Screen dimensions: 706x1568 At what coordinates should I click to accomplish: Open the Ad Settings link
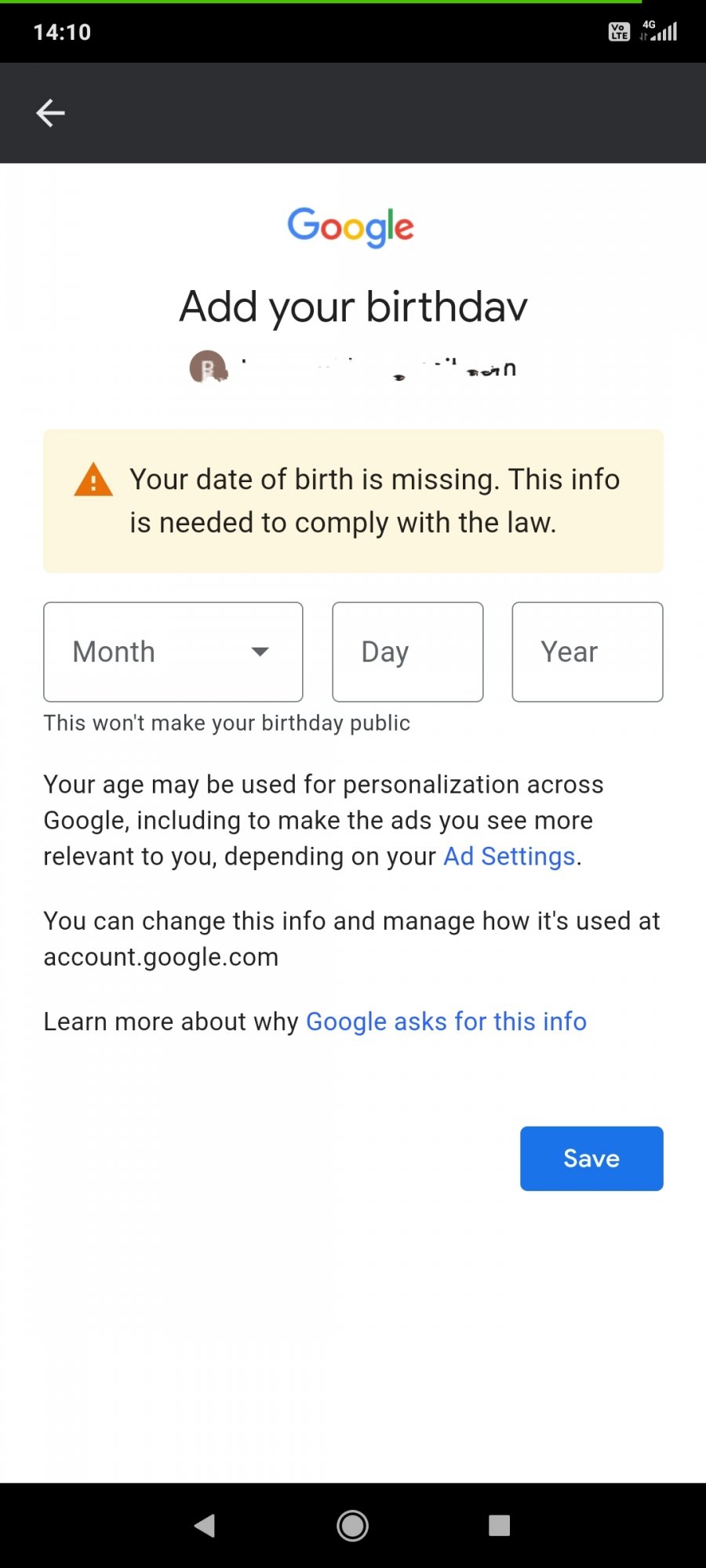click(510, 856)
